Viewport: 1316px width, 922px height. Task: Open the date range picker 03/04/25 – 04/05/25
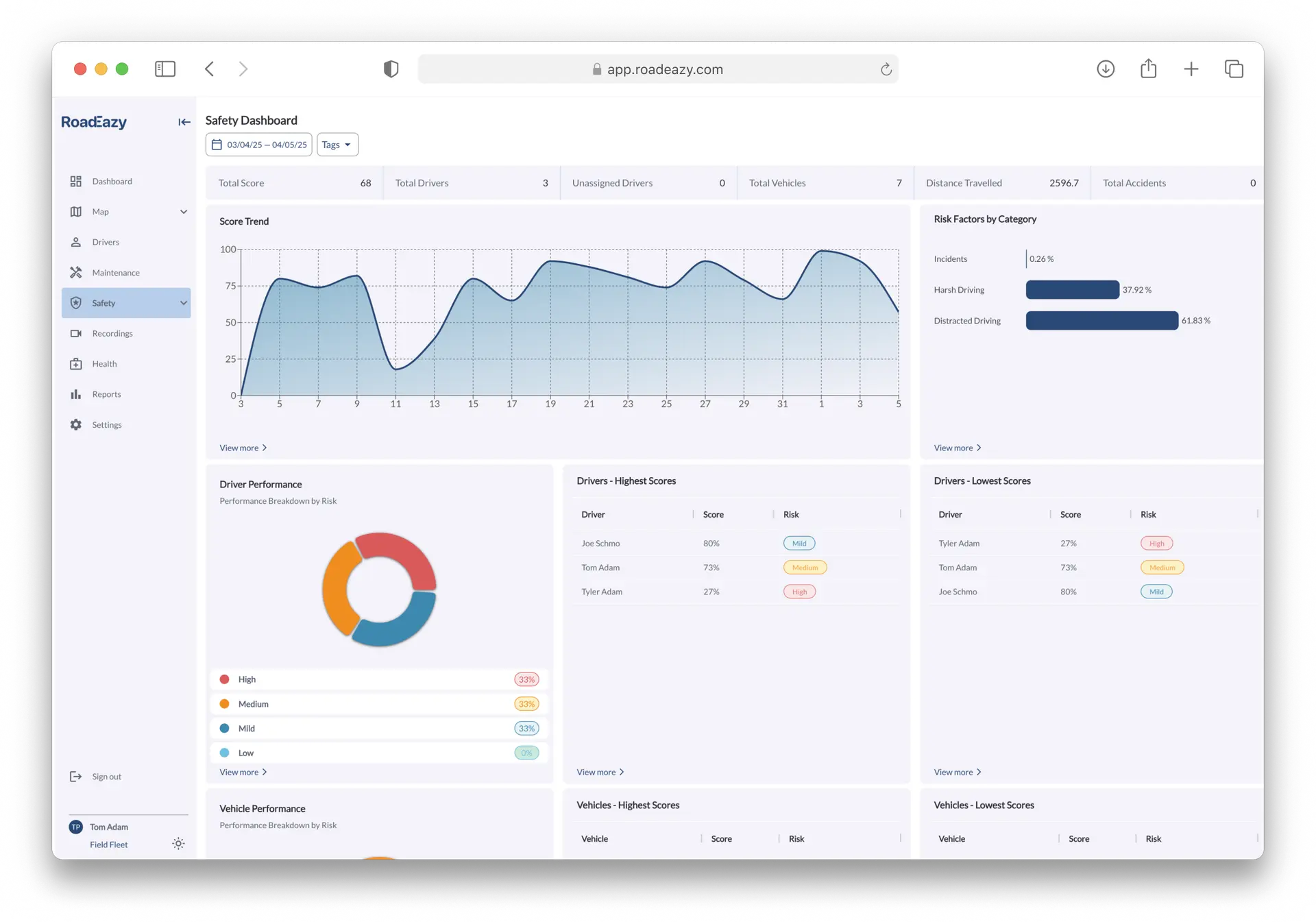pos(259,145)
